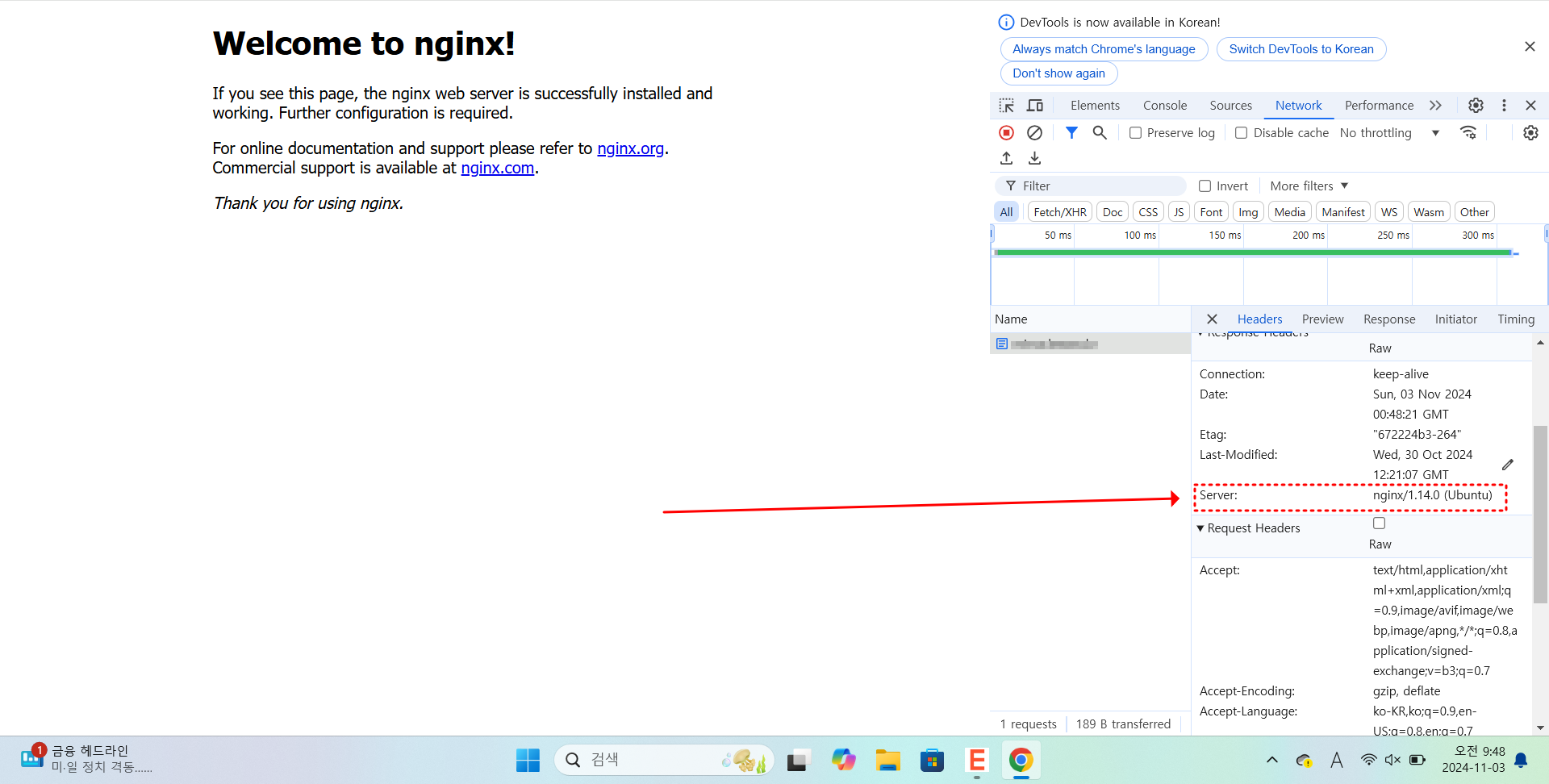Viewport: 1549px width, 784px height.
Task: Stop recording network log
Action: [x=1006, y=132]
